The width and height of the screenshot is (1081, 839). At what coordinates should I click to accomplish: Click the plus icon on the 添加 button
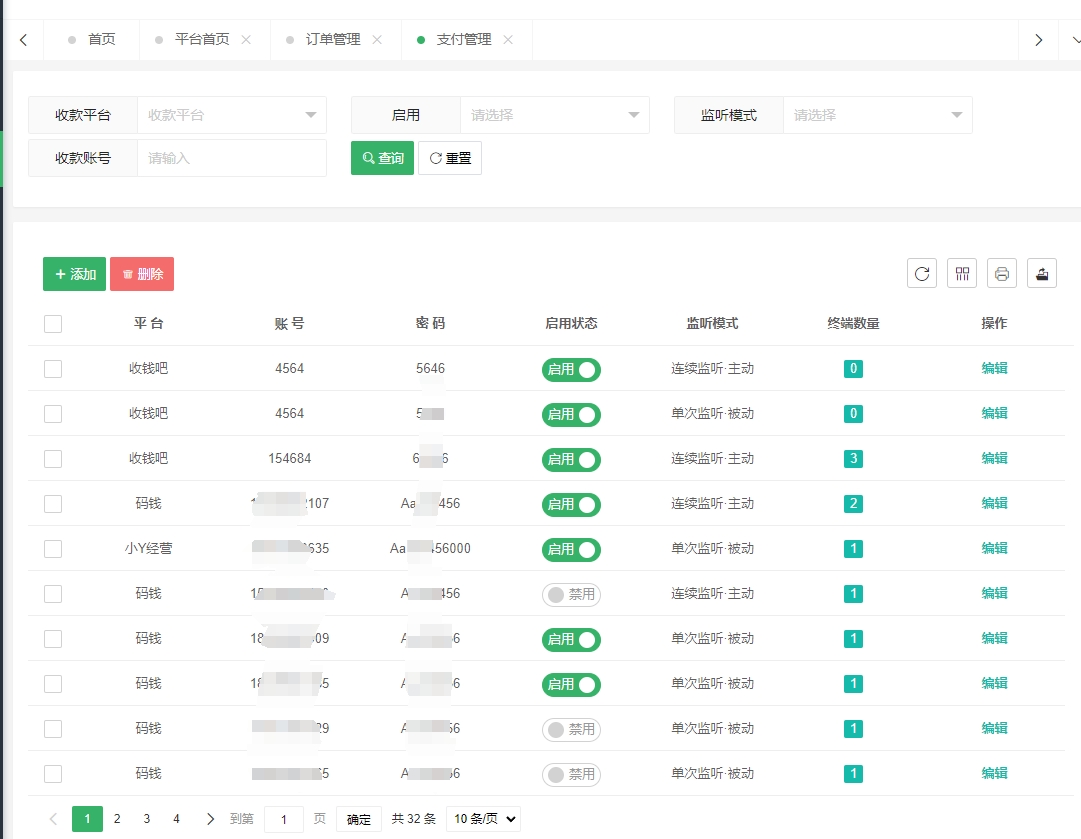(60, 273)
